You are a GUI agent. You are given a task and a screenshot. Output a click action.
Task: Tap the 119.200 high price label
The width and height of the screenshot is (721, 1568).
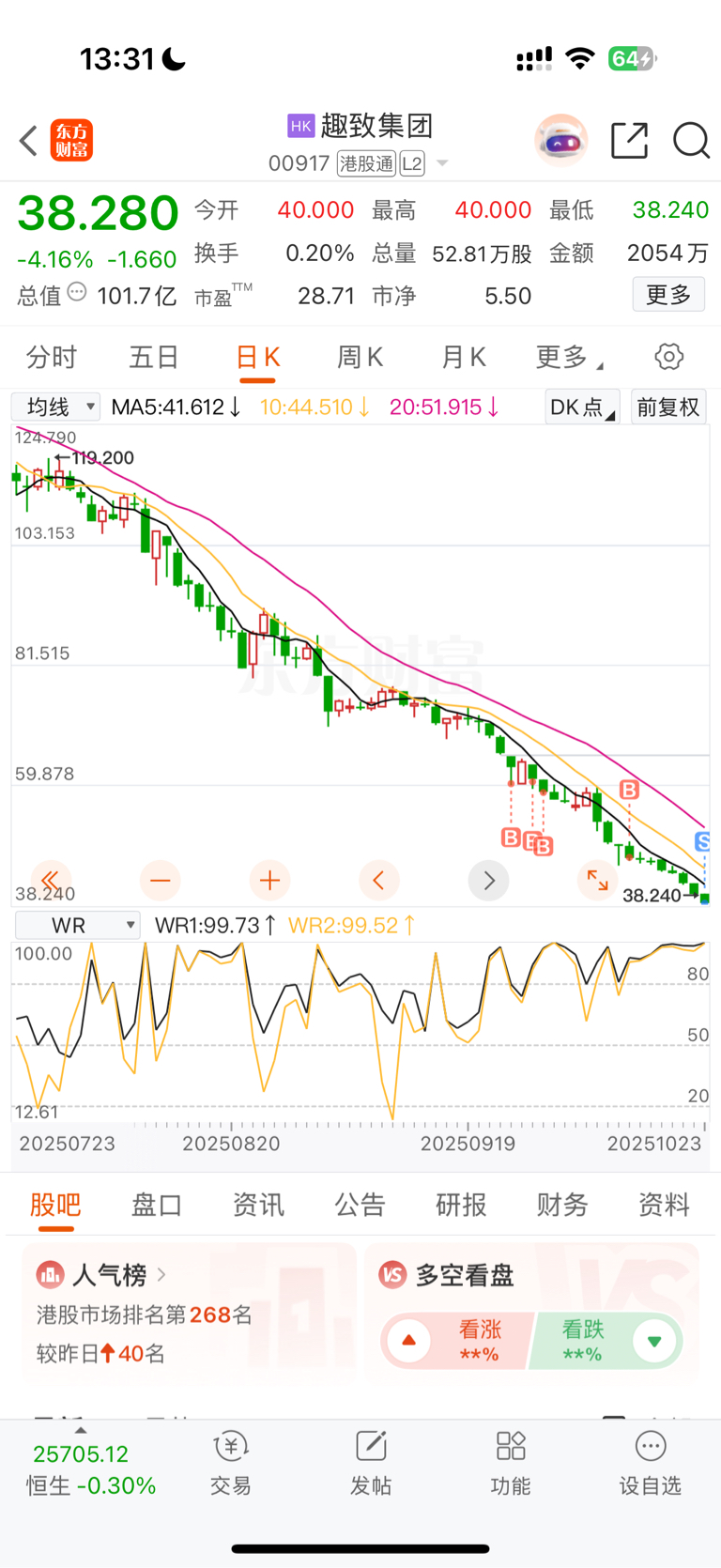pyautogui.click(x=102, y=458)
